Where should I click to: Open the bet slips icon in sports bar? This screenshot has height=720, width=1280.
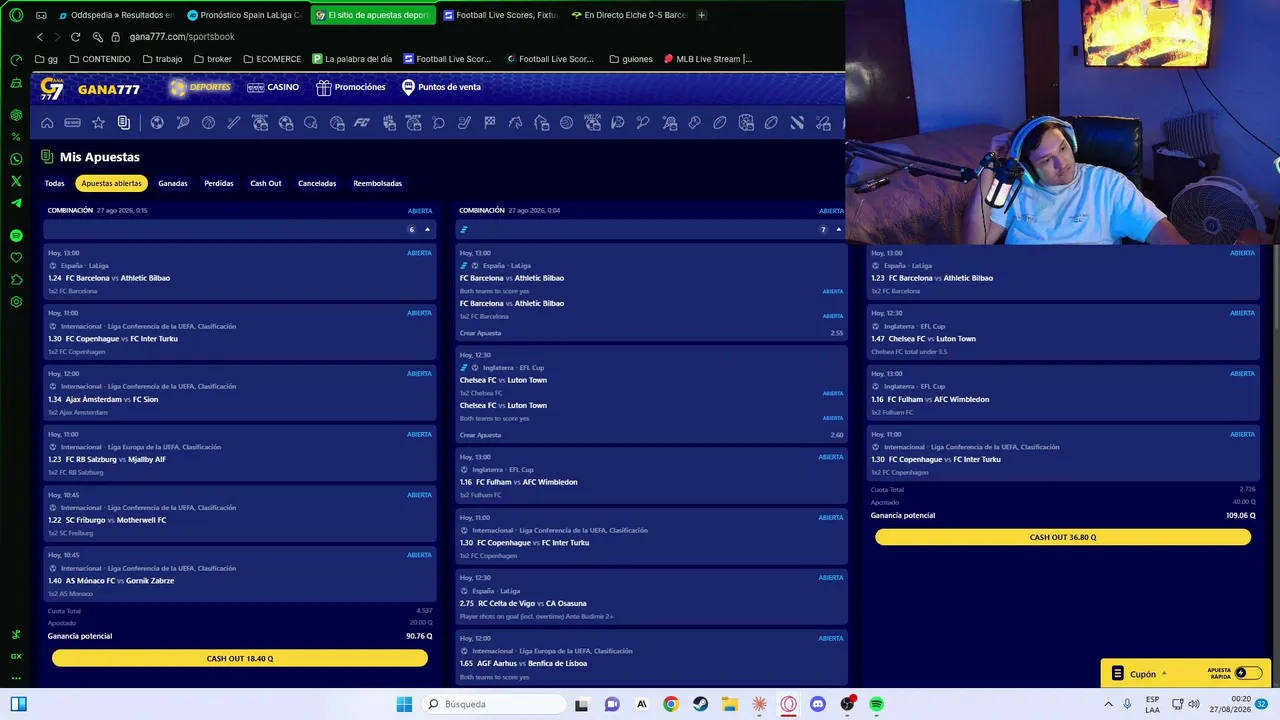click(124, 123)
